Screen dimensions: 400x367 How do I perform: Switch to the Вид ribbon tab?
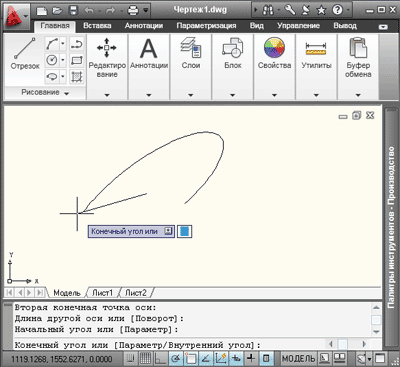(x=257, y=26)
